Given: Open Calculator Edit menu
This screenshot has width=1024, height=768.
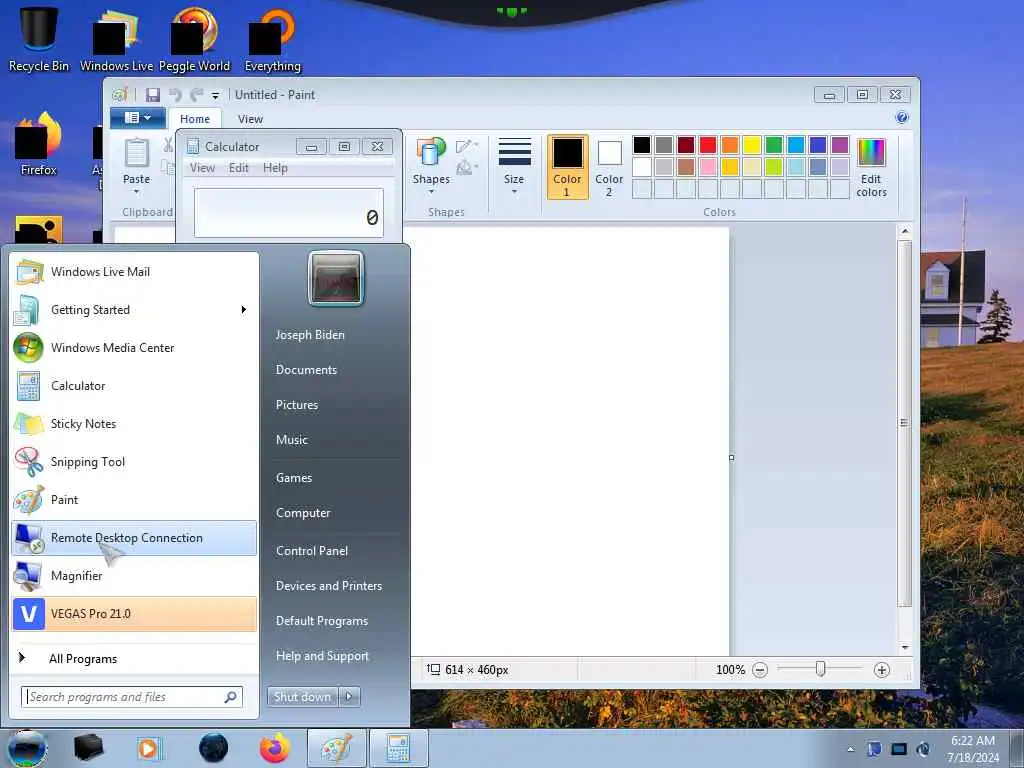Looking at the screenshot, I should (238, 168).
